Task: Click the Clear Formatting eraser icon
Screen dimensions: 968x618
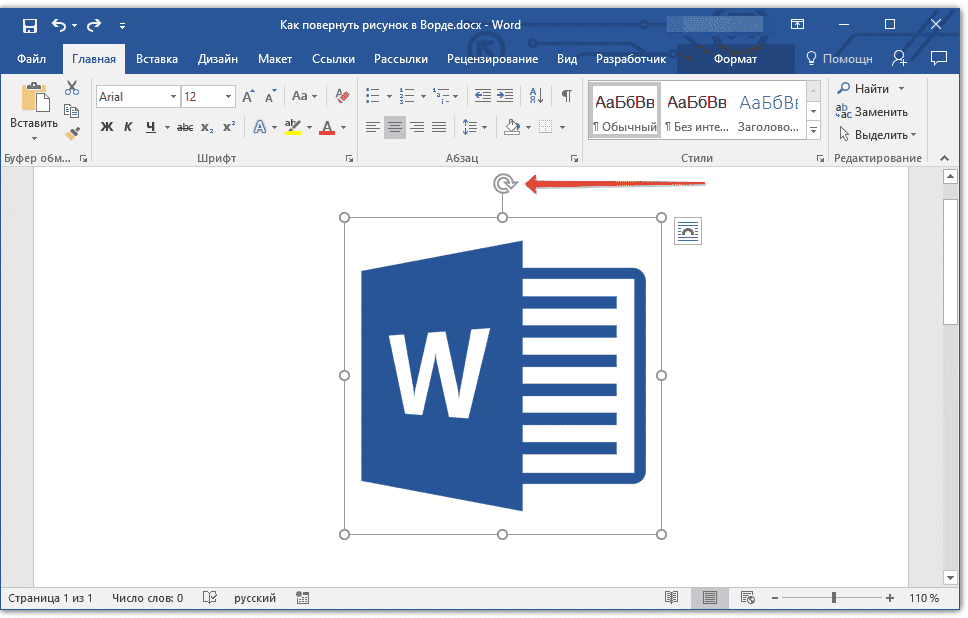Action: (x=343, y=96)
